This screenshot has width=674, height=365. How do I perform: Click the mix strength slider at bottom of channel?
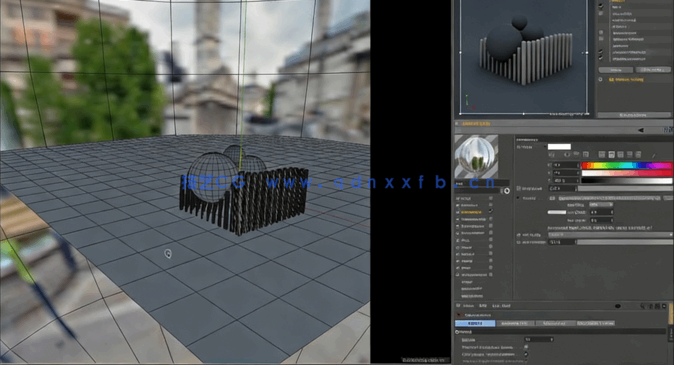tap(625, 242)
